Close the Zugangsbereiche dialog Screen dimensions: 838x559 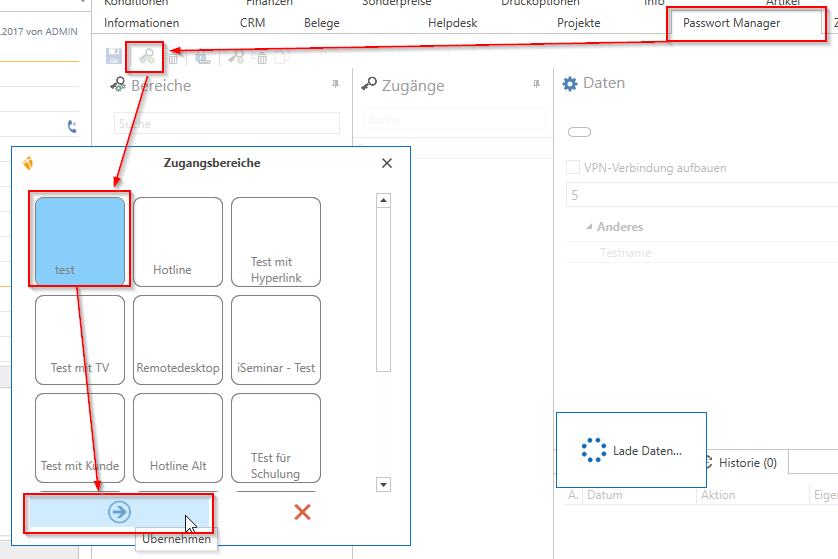pyautogui.click(x=387, y=163)
